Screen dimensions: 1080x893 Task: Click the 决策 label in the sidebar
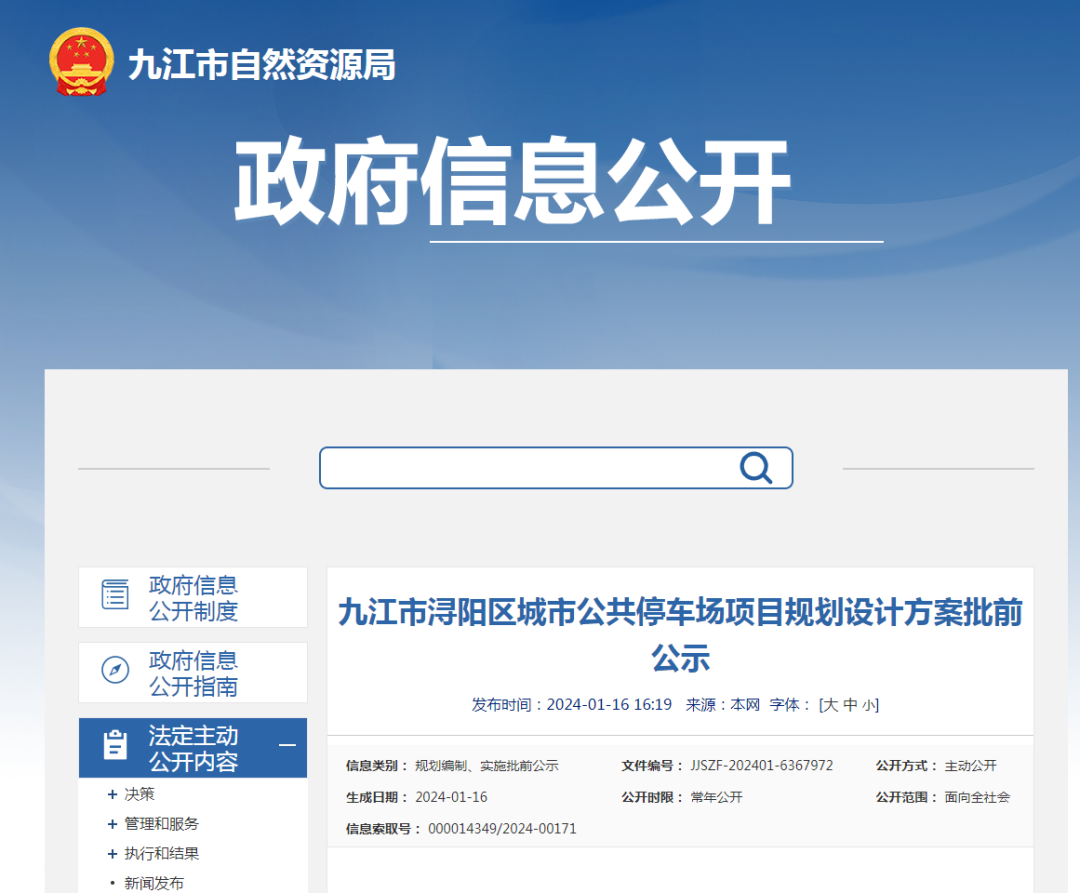(139, 795)
